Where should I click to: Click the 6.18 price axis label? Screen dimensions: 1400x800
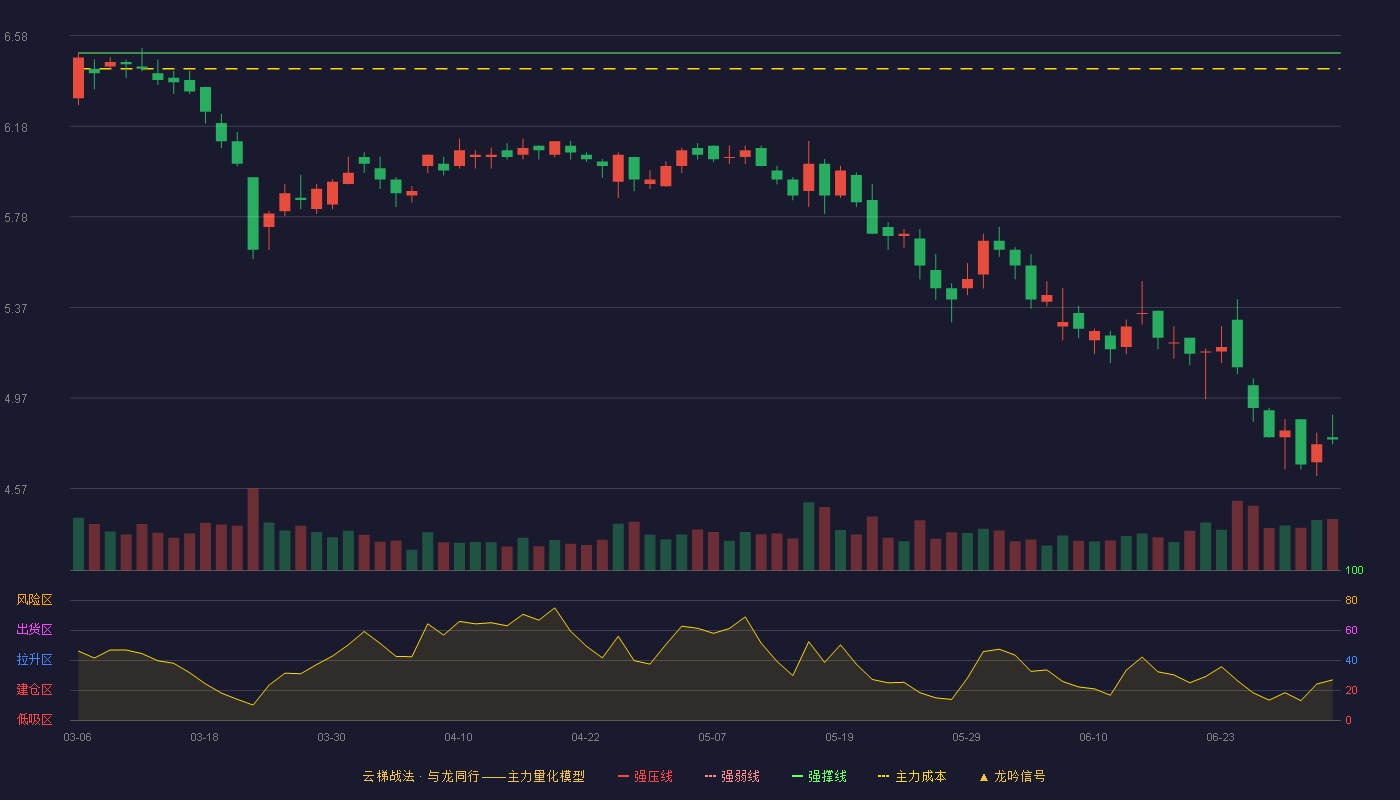(15, 128)
